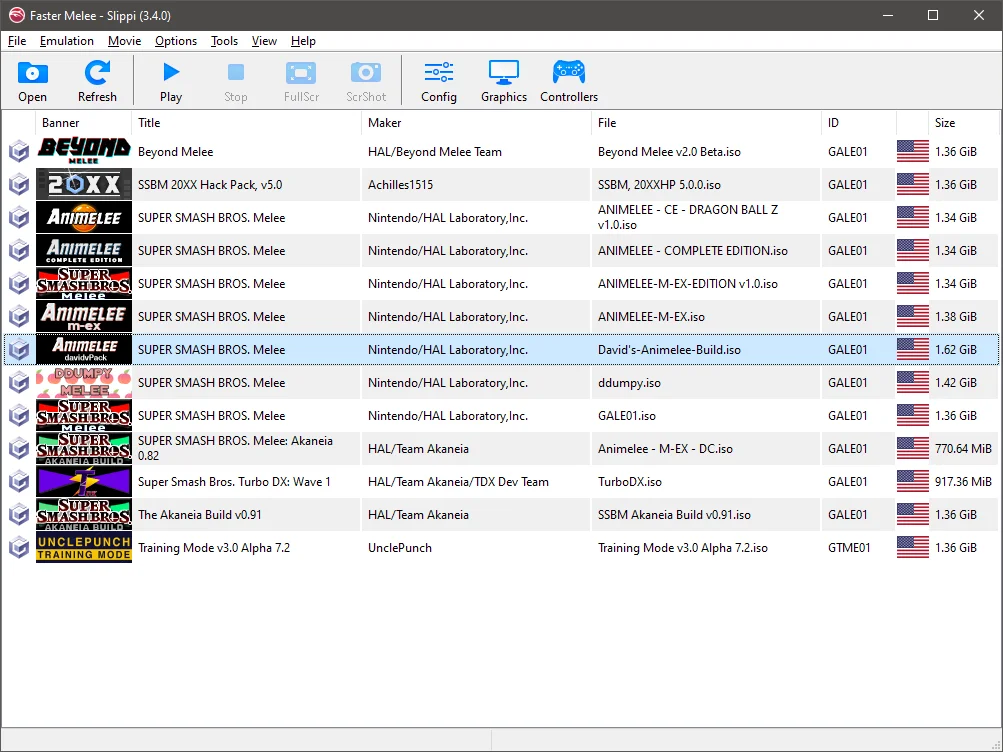Viewport: 1003px width, 752px height.
Task: Open the Emulation menu
Action: pyautogui.click(x=66, y=41)
